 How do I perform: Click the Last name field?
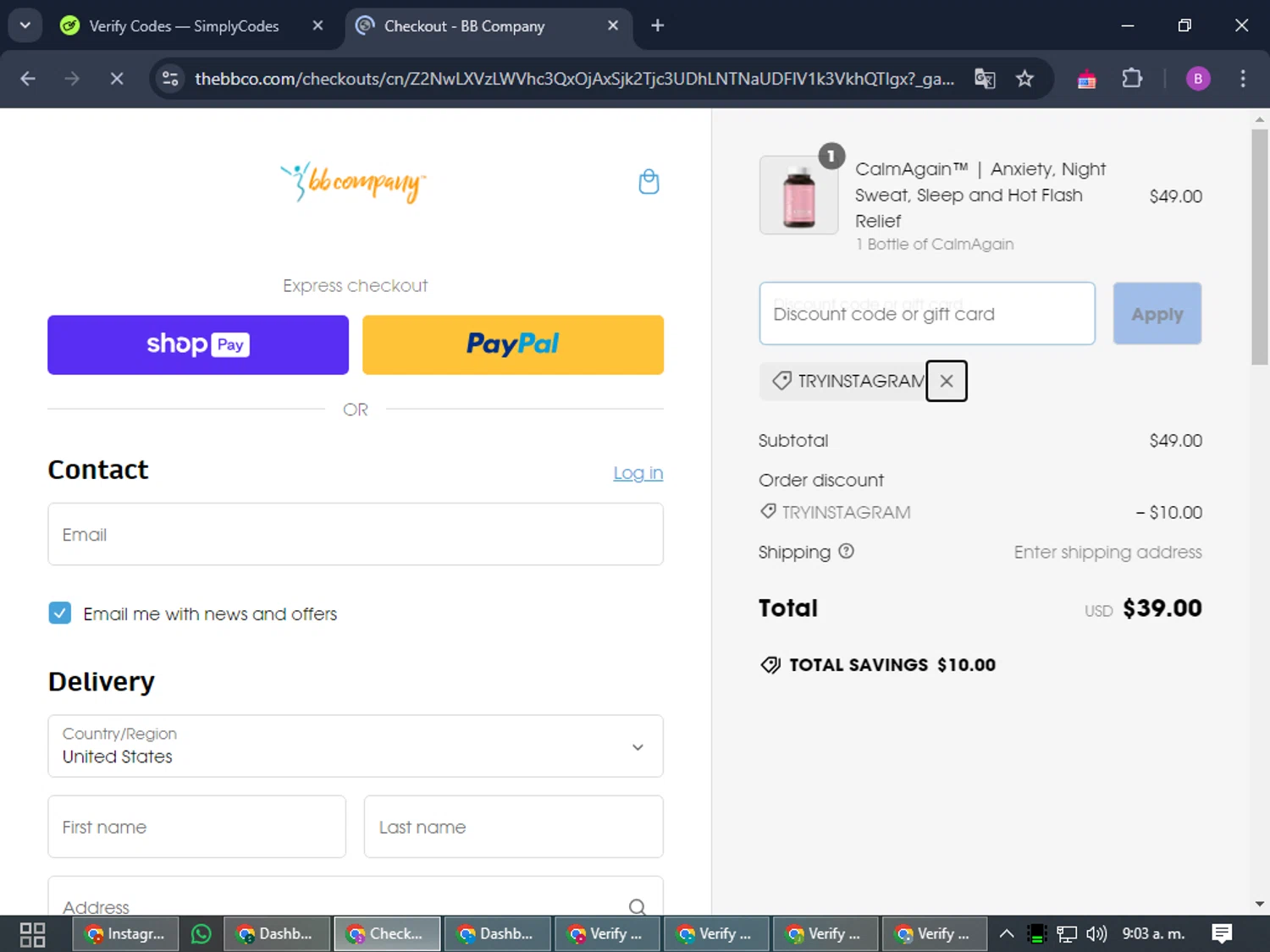coord(514,826)
